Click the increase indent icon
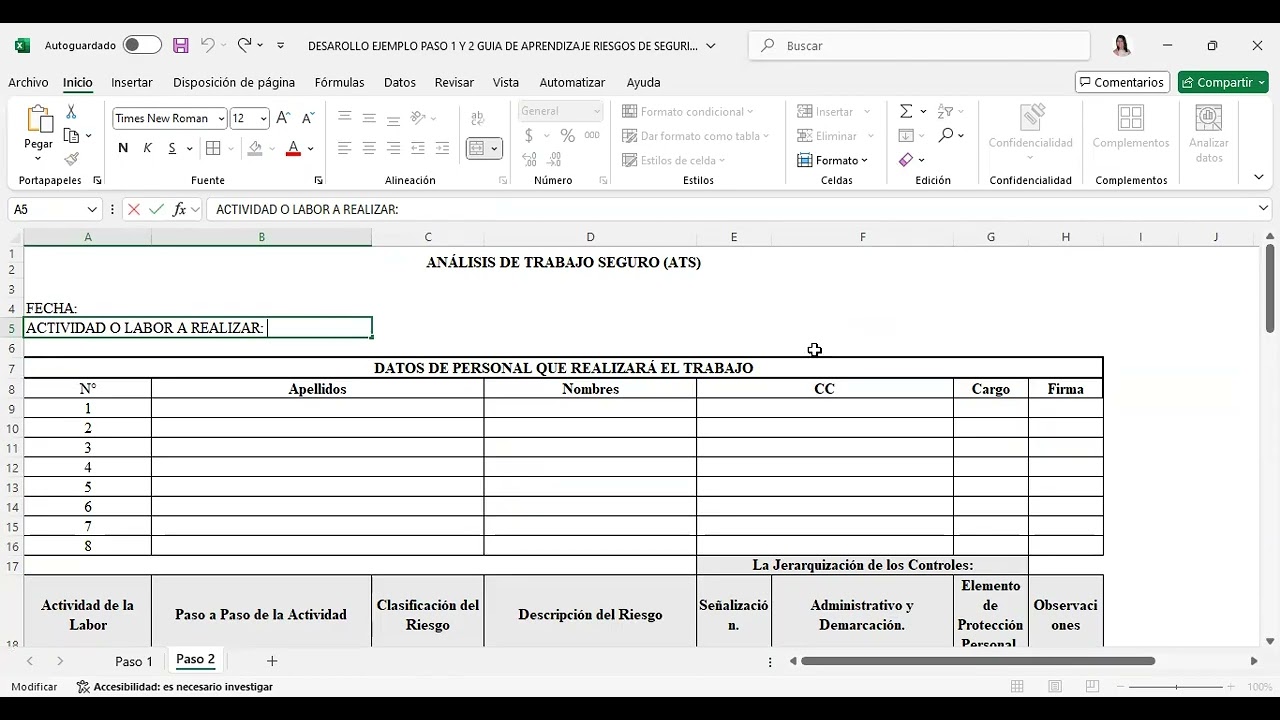The width and height of the screenshot is (1280, 720). [442, 148]
